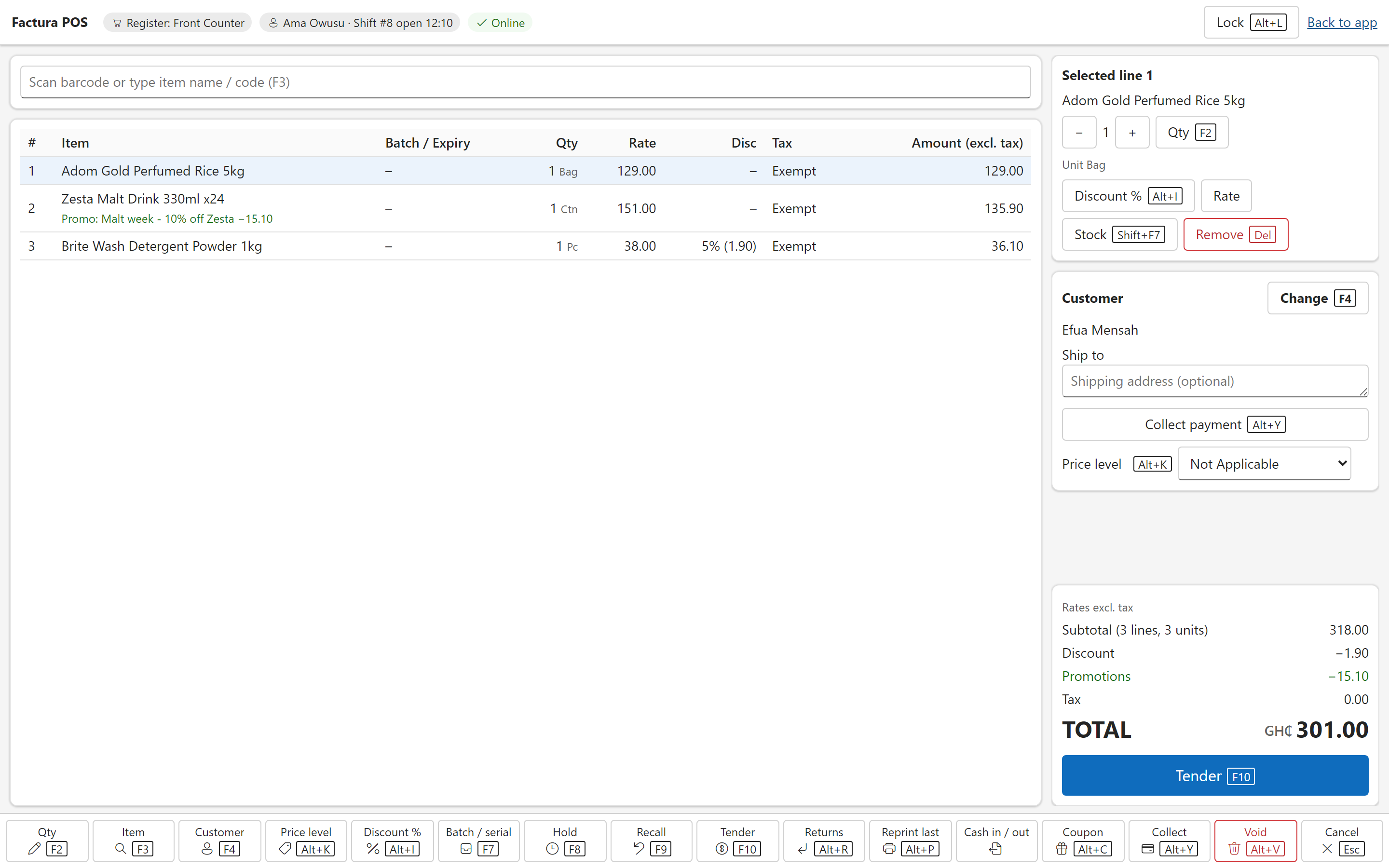Click the cash drawer icon on Cash in / out
This screenshot has width=1389, height=868.
pyautogui.click(x=996, y=849)
